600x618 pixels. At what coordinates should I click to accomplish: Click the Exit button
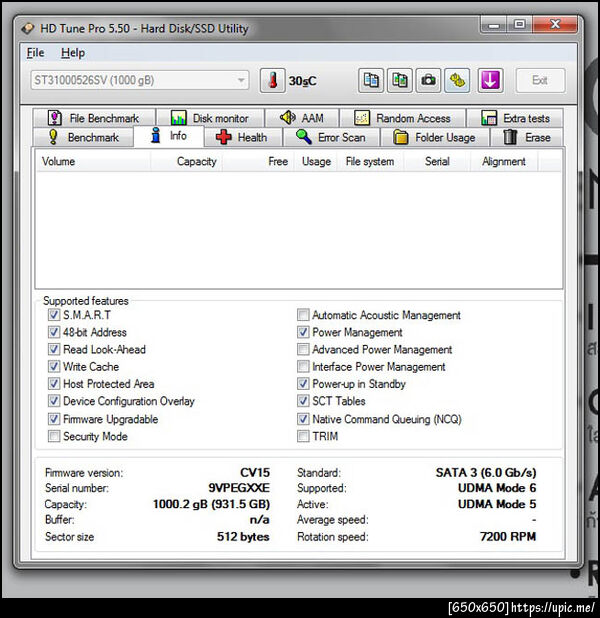[540, 80]
